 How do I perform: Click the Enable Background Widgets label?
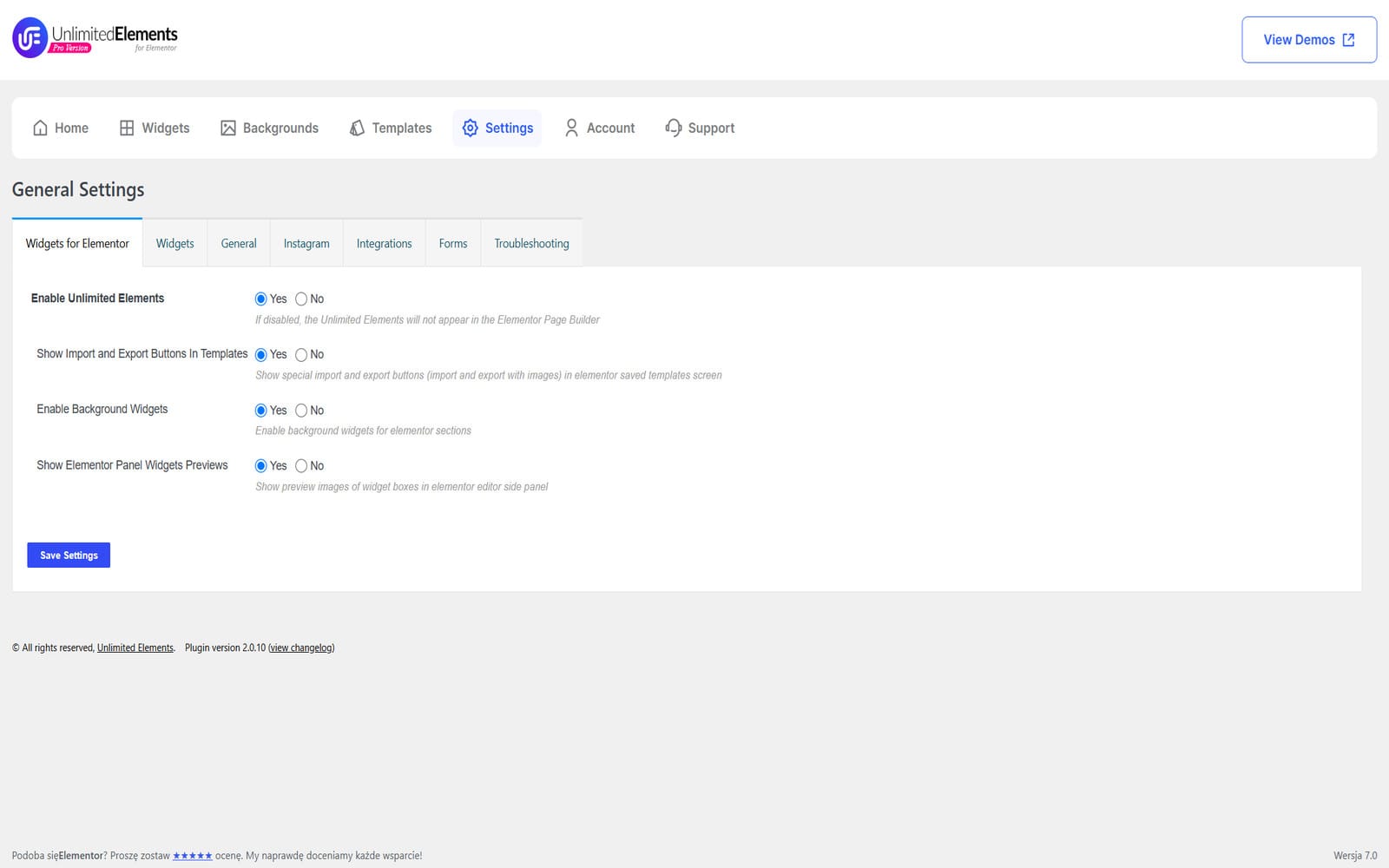click(x=102, y=410)
